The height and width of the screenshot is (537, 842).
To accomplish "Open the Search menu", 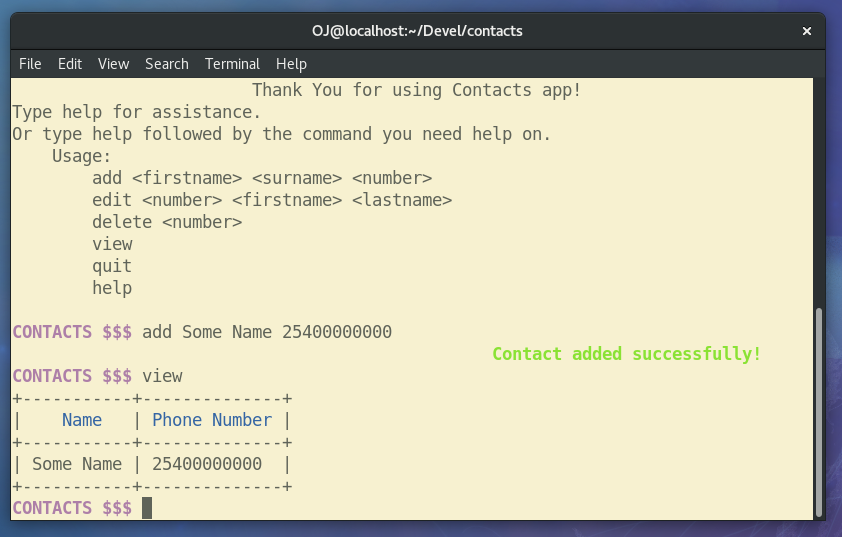I will click(166, 64).
